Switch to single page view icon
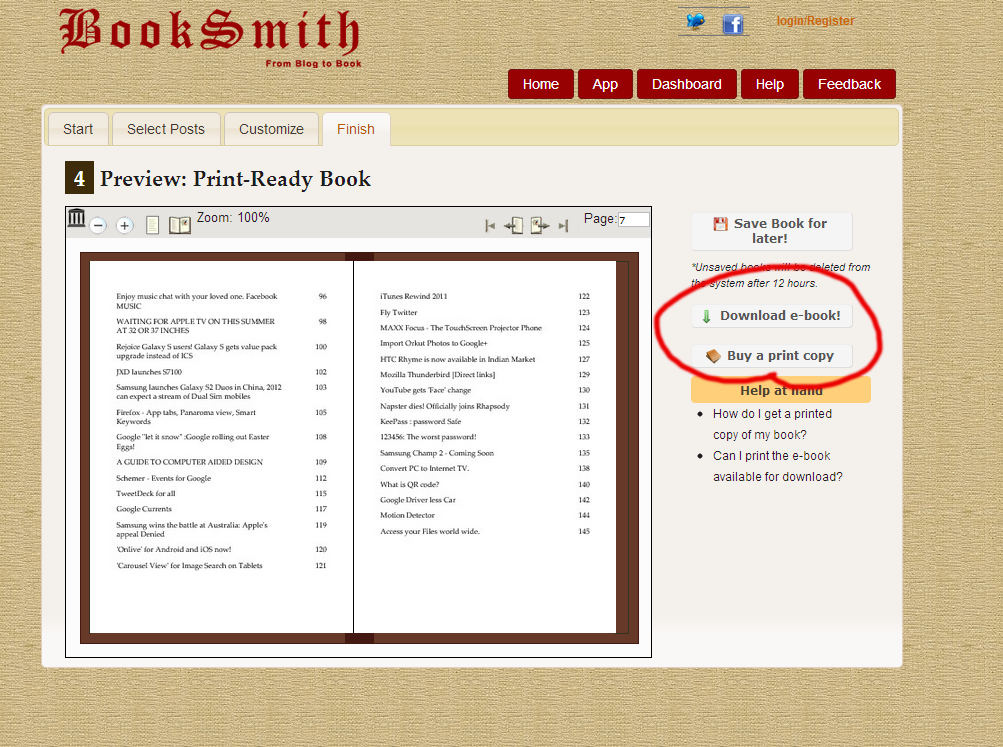The width and height of the screenshot is (1003, 747). 152,225
